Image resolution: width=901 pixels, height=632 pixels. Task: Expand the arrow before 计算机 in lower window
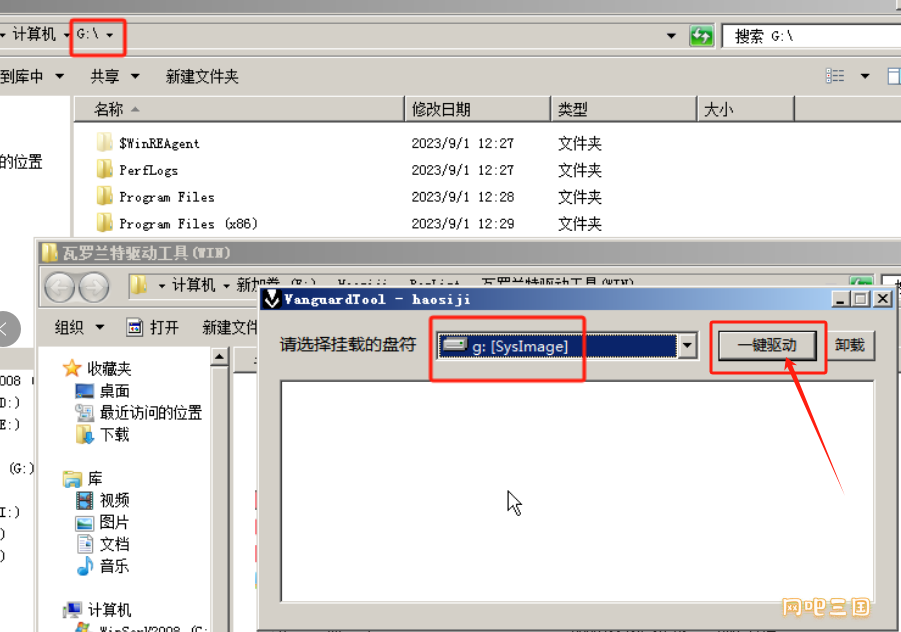coord(161,286)
